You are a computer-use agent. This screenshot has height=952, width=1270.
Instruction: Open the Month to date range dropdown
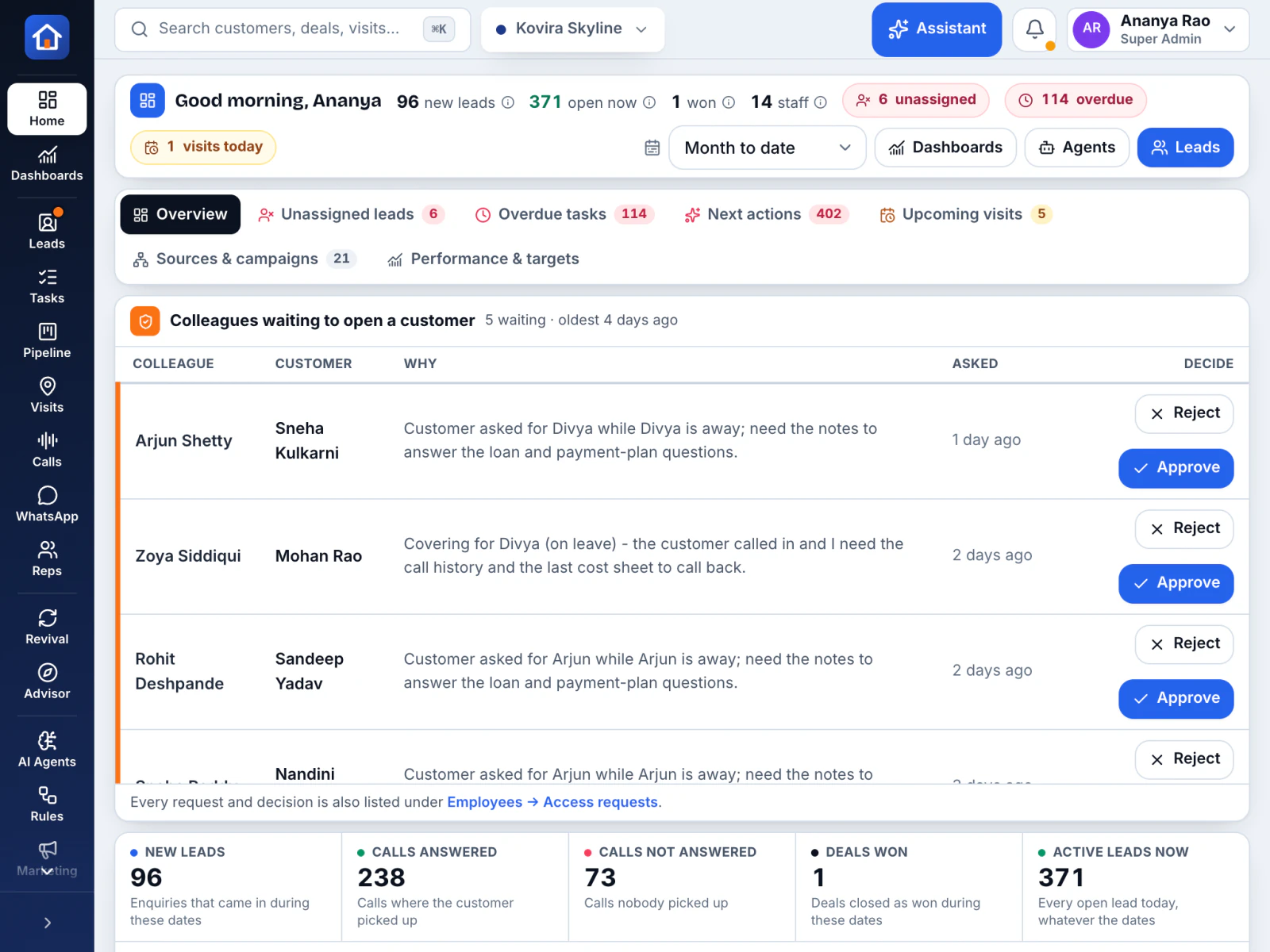coord(767,148)
